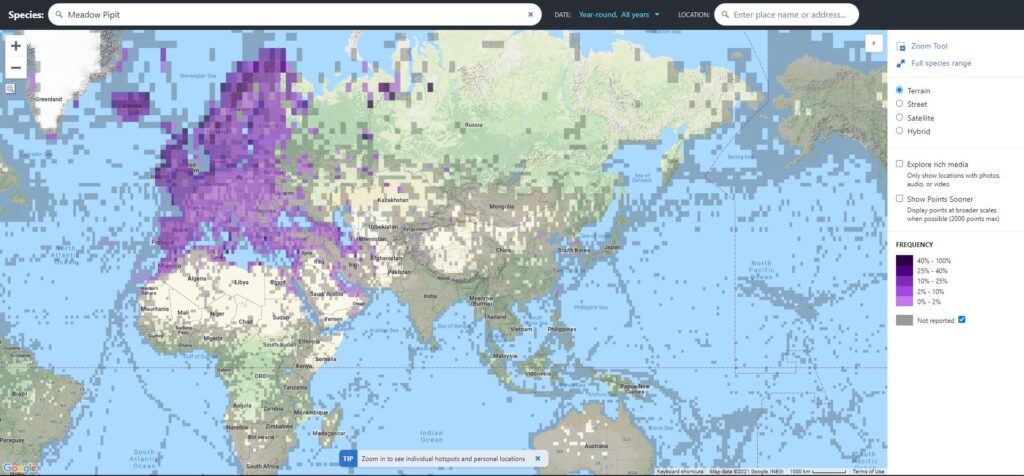The width and height of the screenshot is (1024, 476).
Task: Enable the Show Points Sooner checkbox
Action: point(900,198)
